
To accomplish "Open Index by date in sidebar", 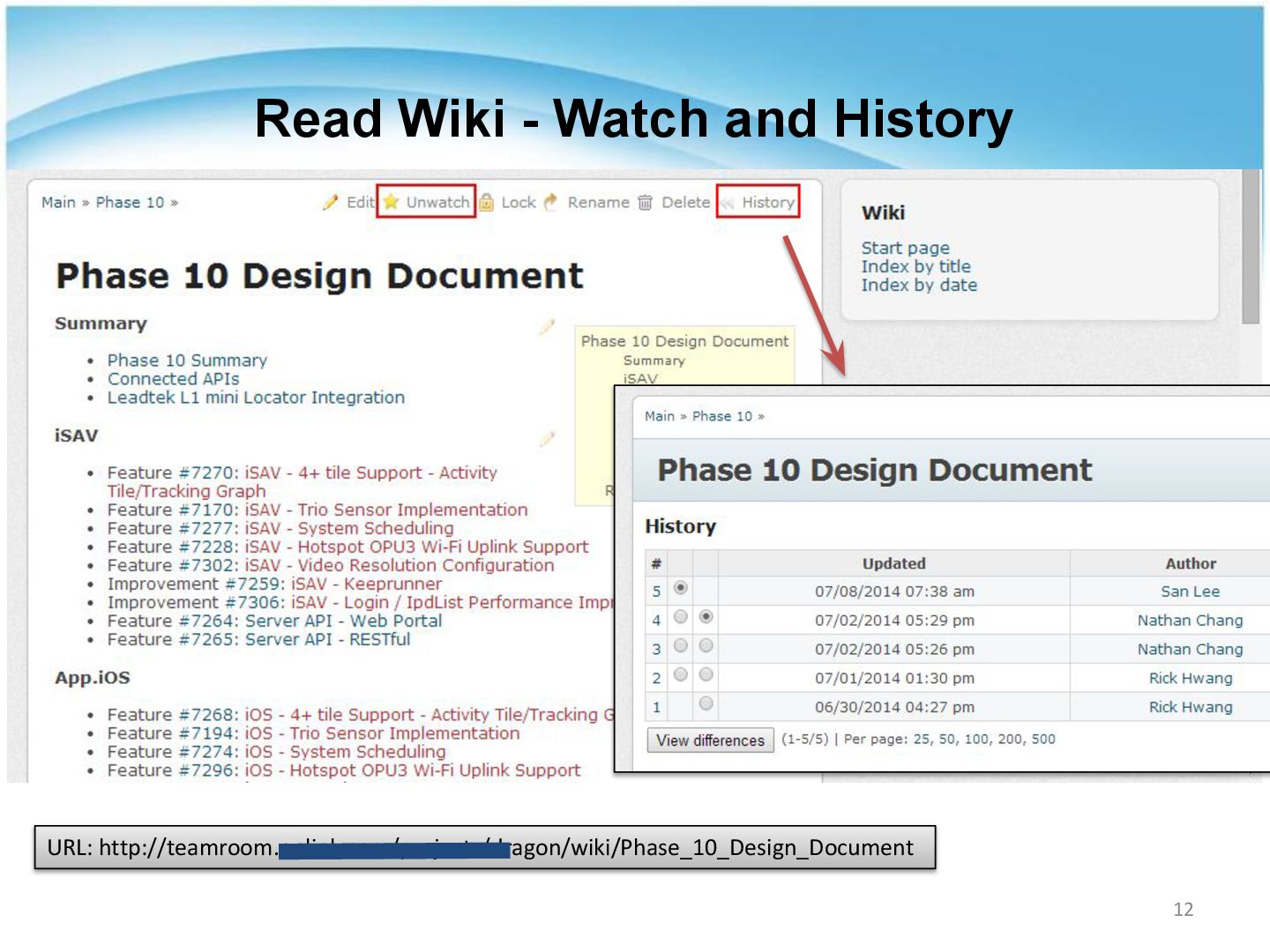I will click(x=920, y=285).
